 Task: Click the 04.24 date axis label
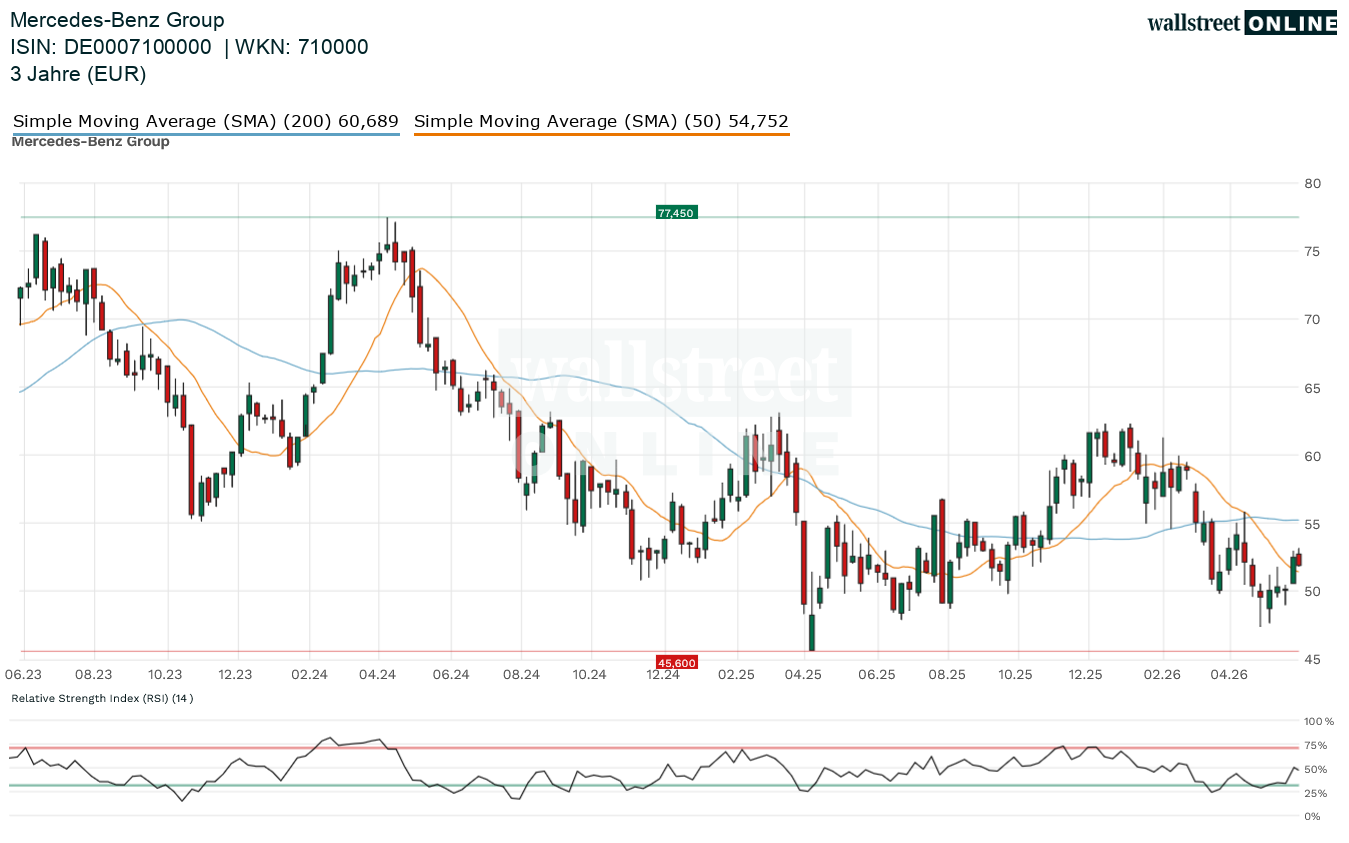tap(378, 675)
